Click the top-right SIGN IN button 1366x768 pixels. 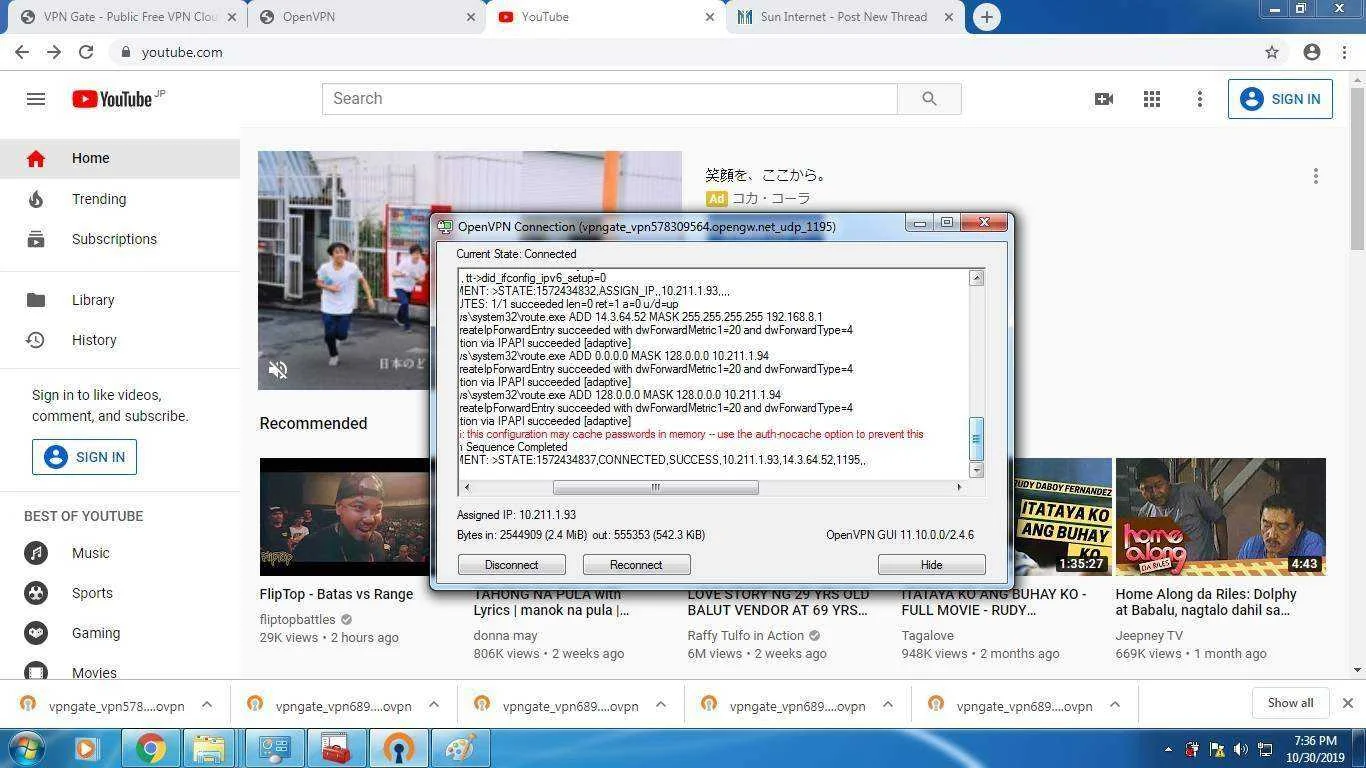(x=1280, y=99)
